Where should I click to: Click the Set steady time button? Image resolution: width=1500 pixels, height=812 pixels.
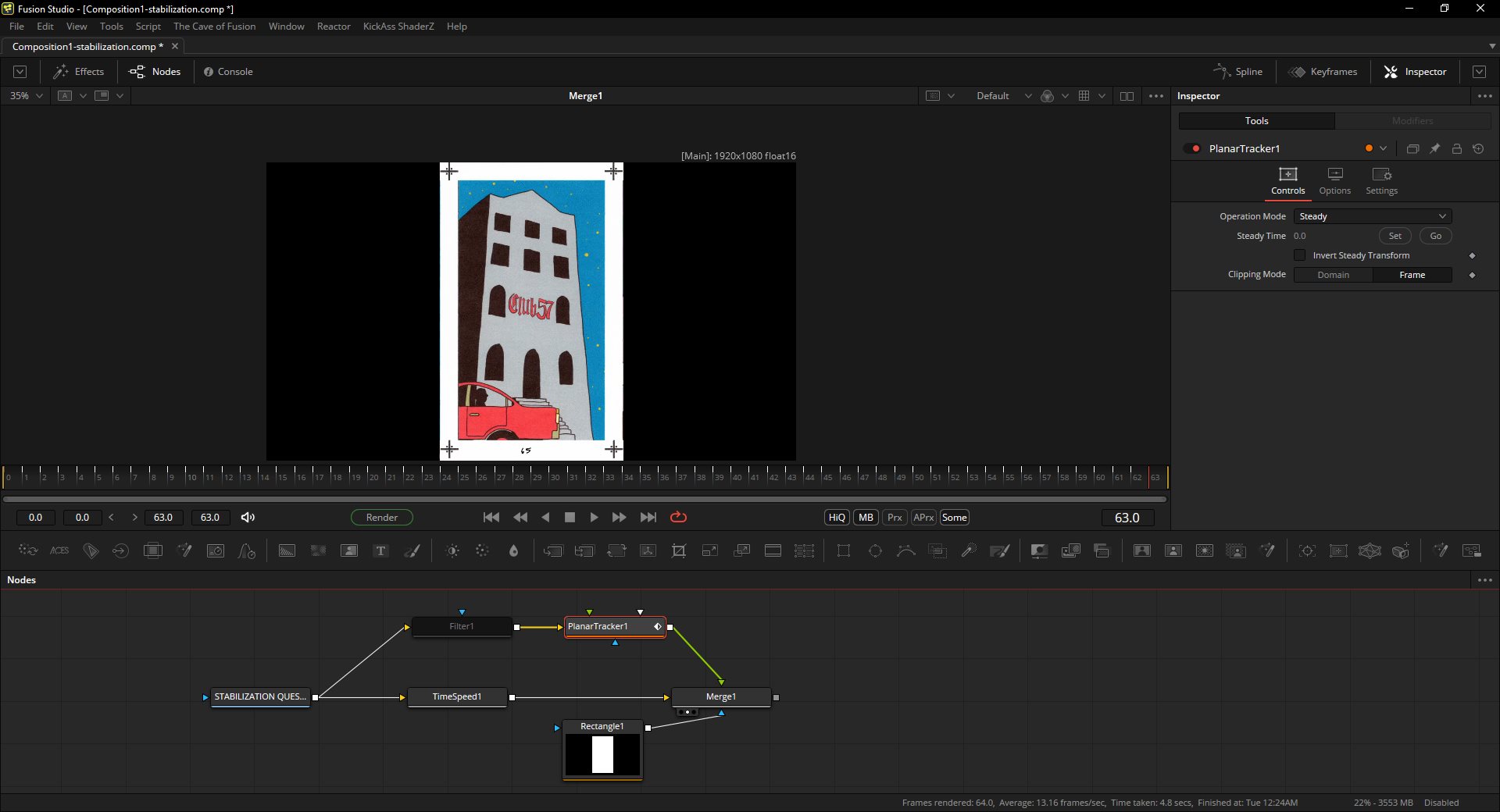coord(1395,236)
